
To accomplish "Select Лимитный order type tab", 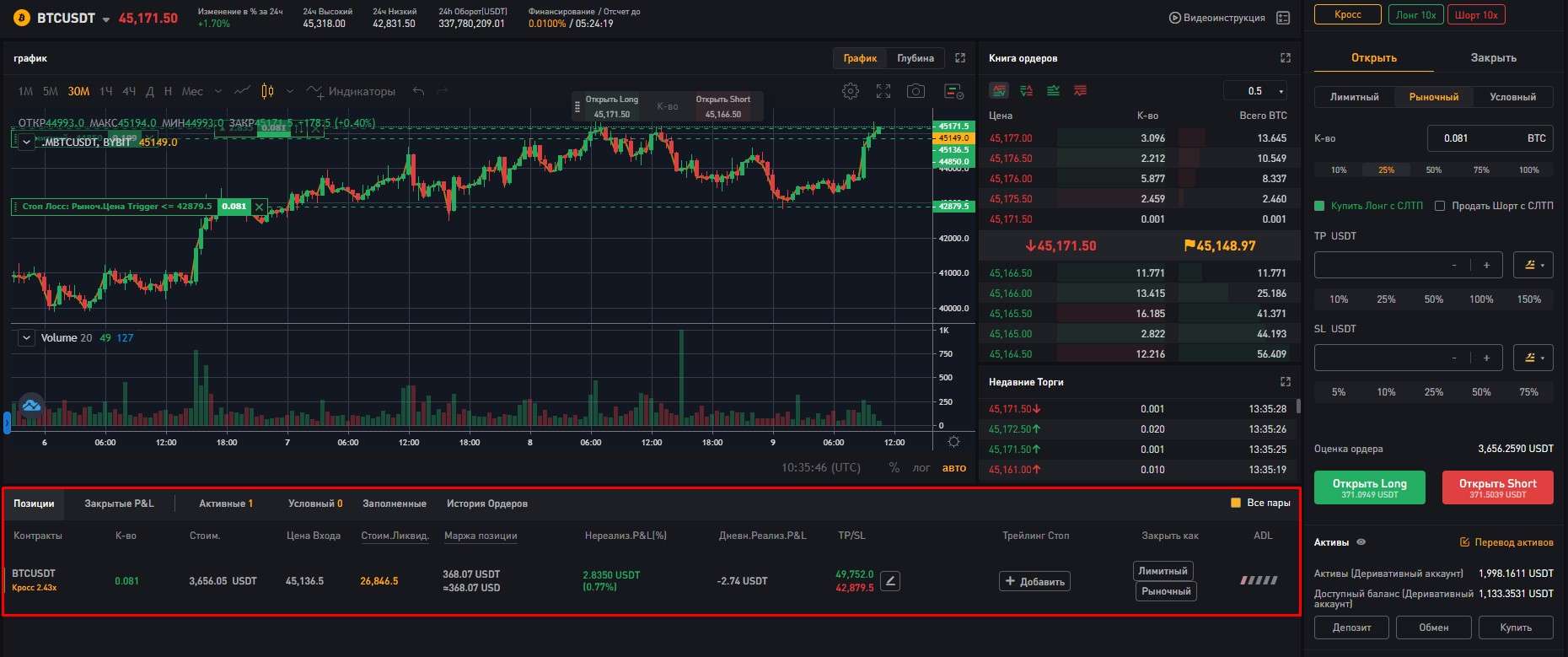I will (1355, 97).
